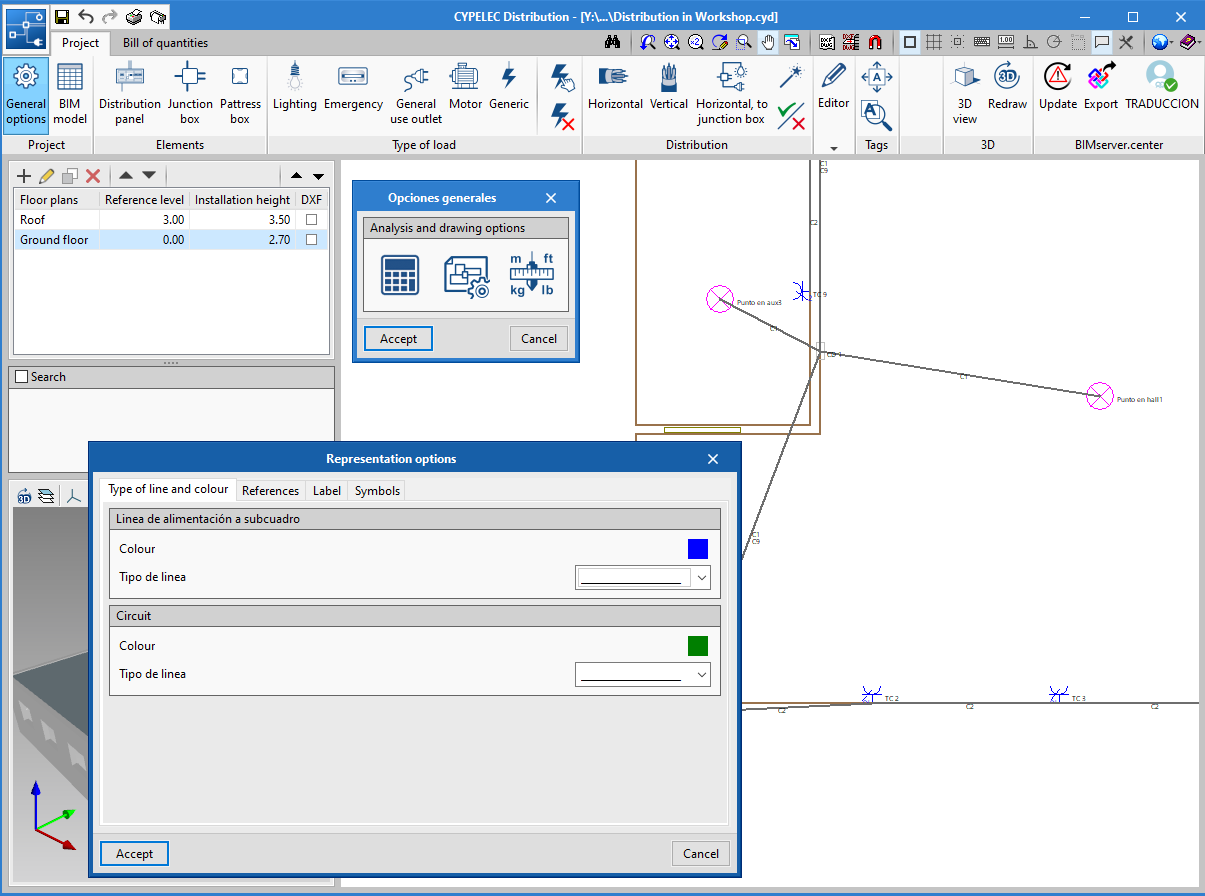Open the globe icon dropdown
Viewport: 1205px width, 896px height.
point(1161,42)
